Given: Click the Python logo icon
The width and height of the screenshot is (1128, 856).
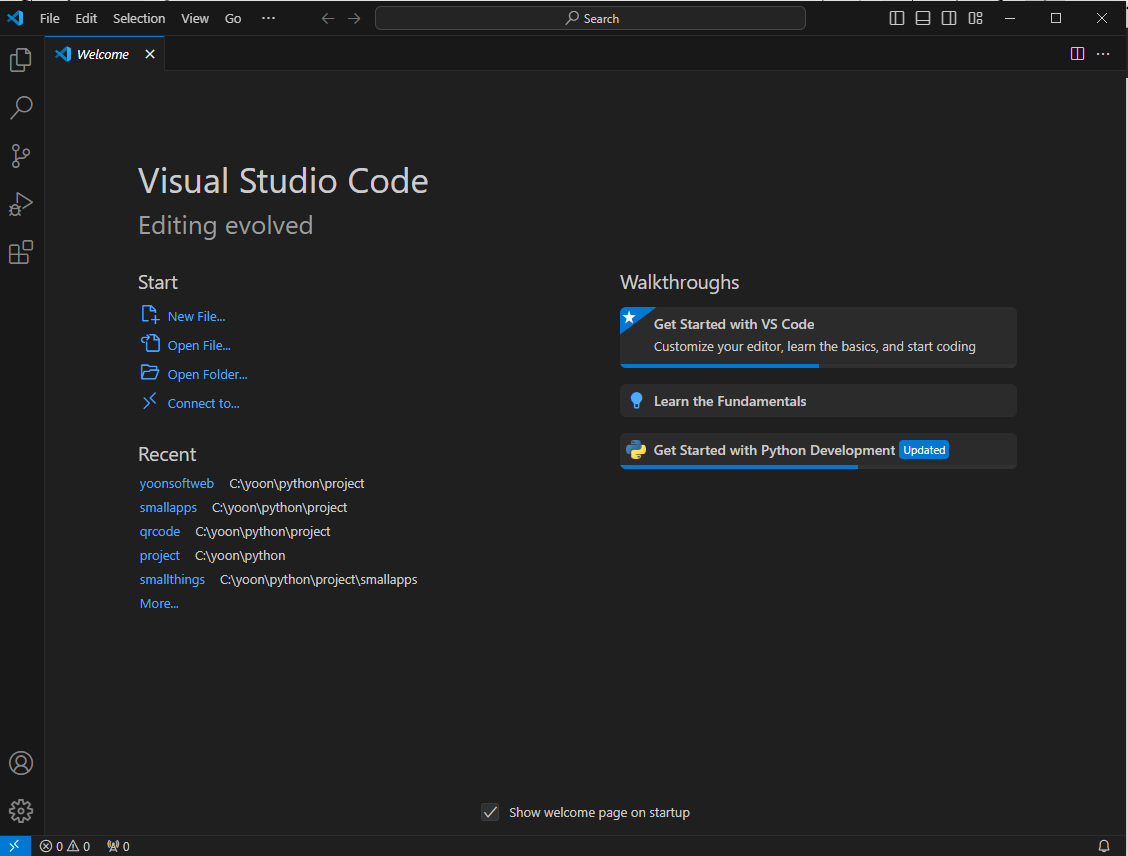Looking at the screenshot, I should pyautogui.click(x=636, y=450).
